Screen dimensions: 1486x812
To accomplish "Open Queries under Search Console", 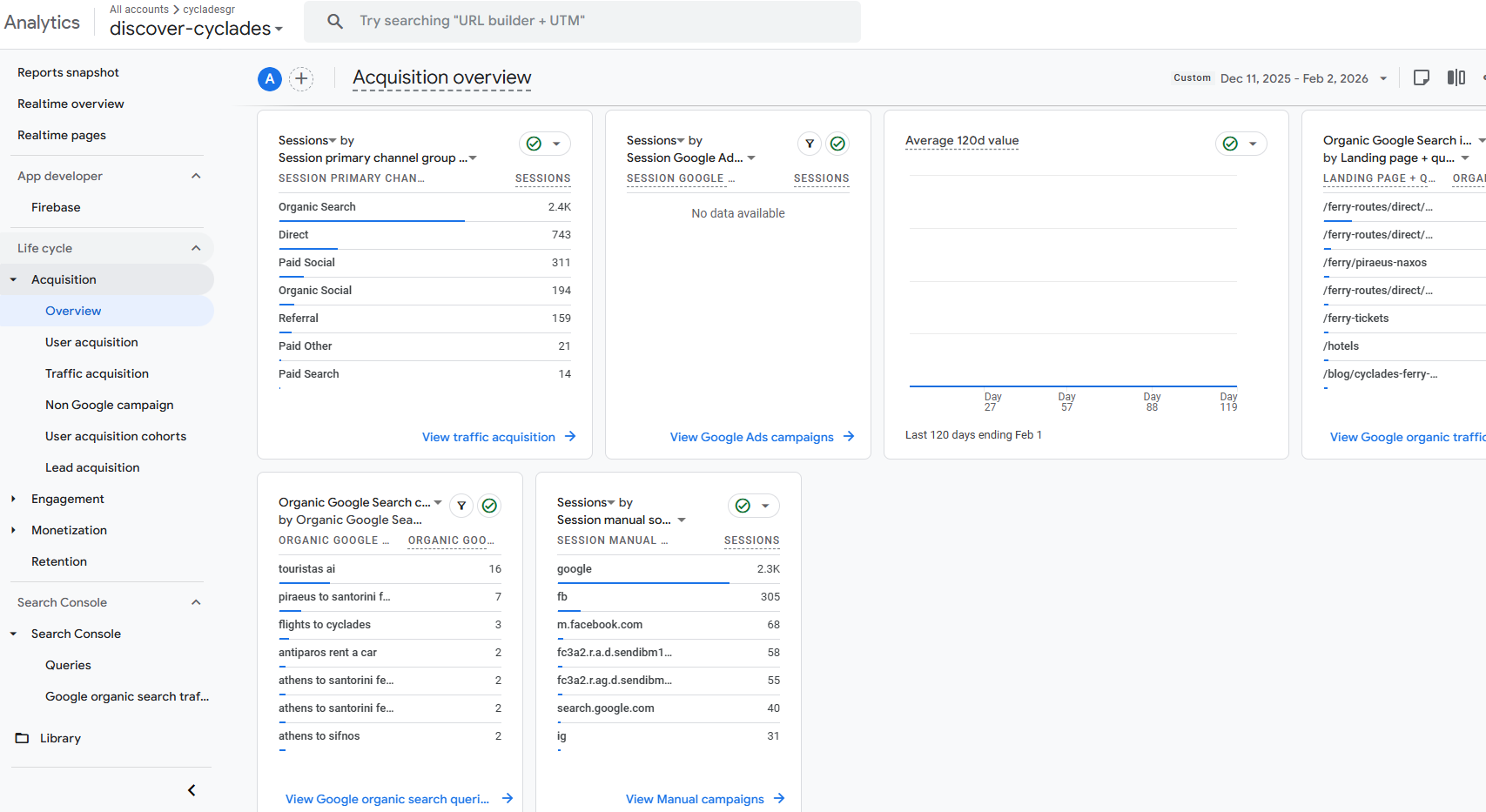I will tap(68, 664).
